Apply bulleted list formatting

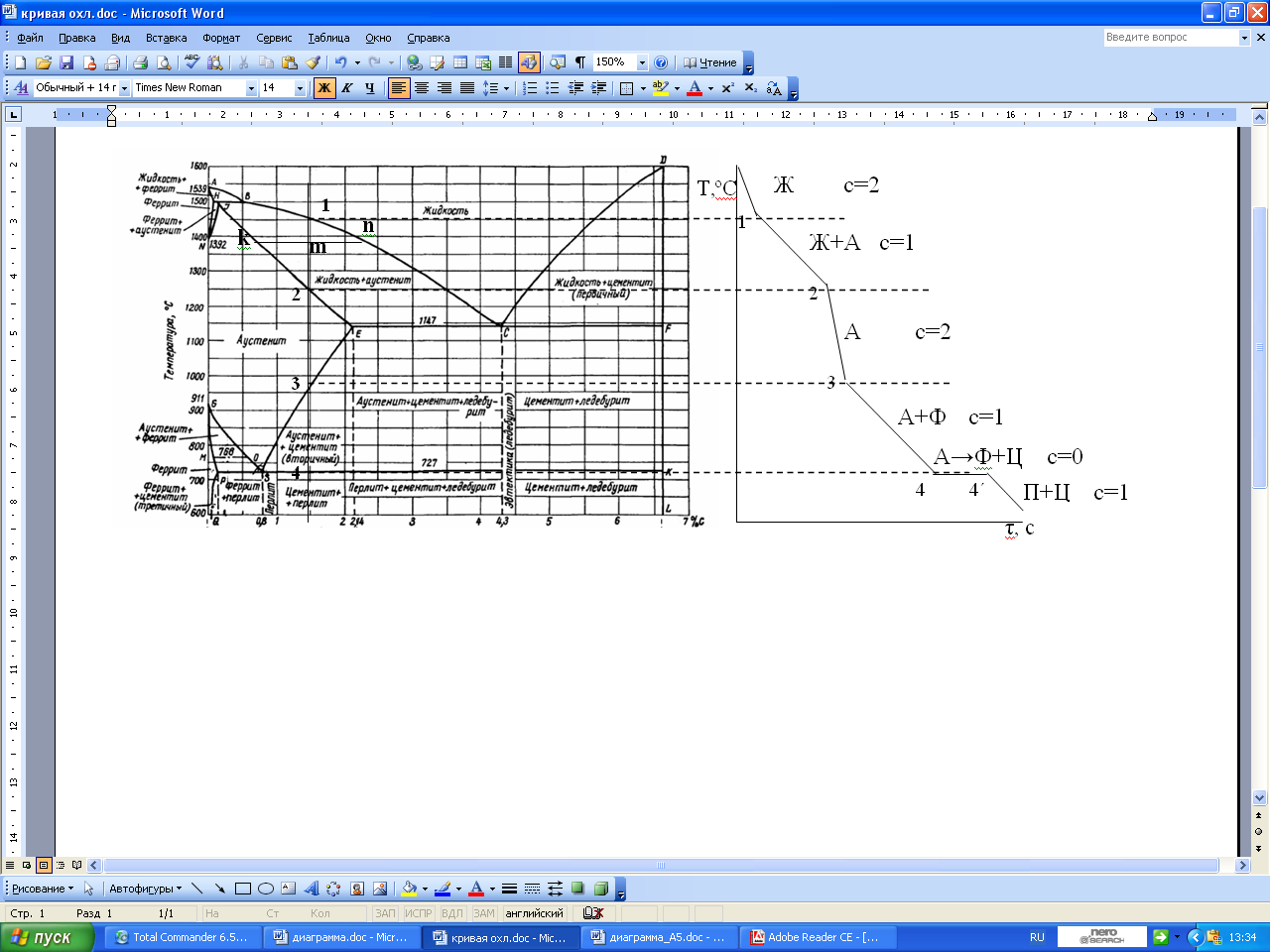tap(553, 88)
